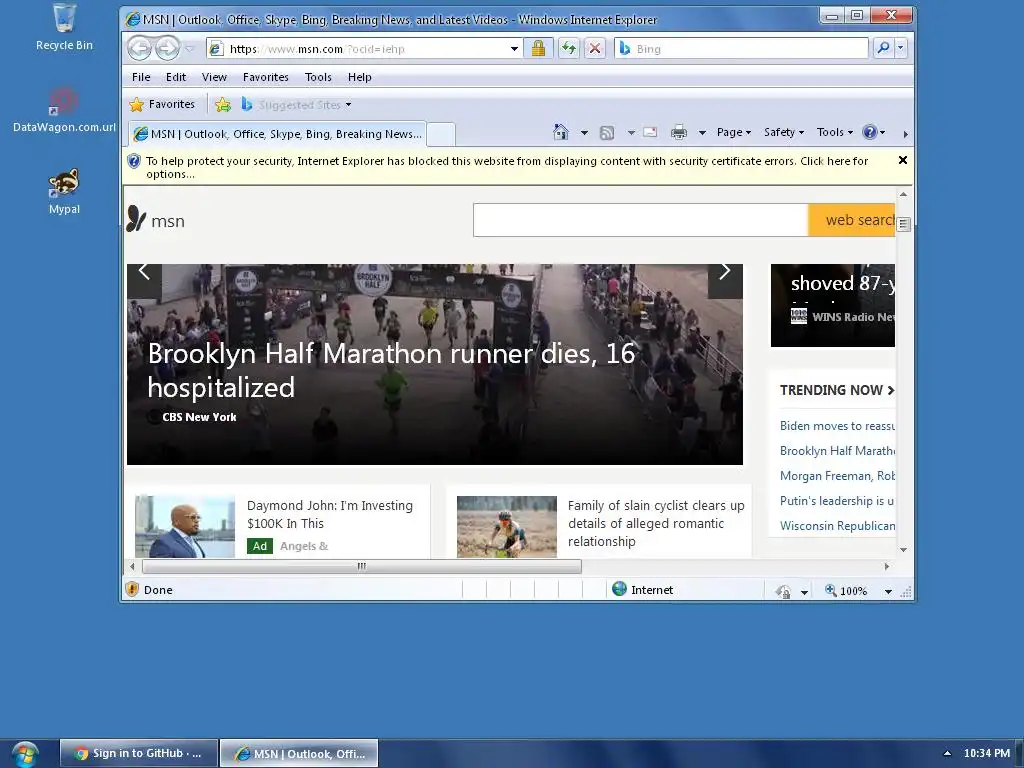Click TRENDING NOW heading
This screenshot has width=1024, height=768.
tap(837, 390)
